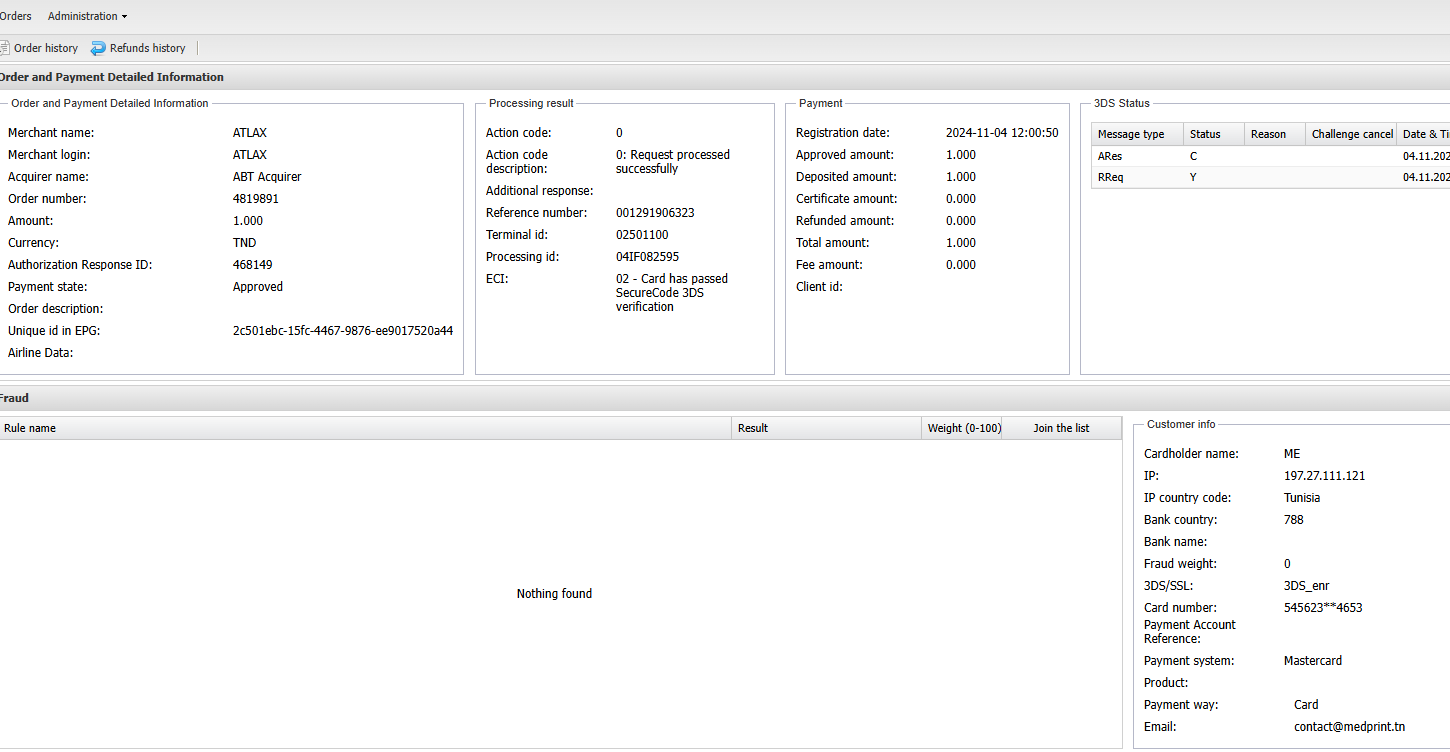Click the Reason column header
Viewport: 1450px width, 752px height.
click(1268, 134)
